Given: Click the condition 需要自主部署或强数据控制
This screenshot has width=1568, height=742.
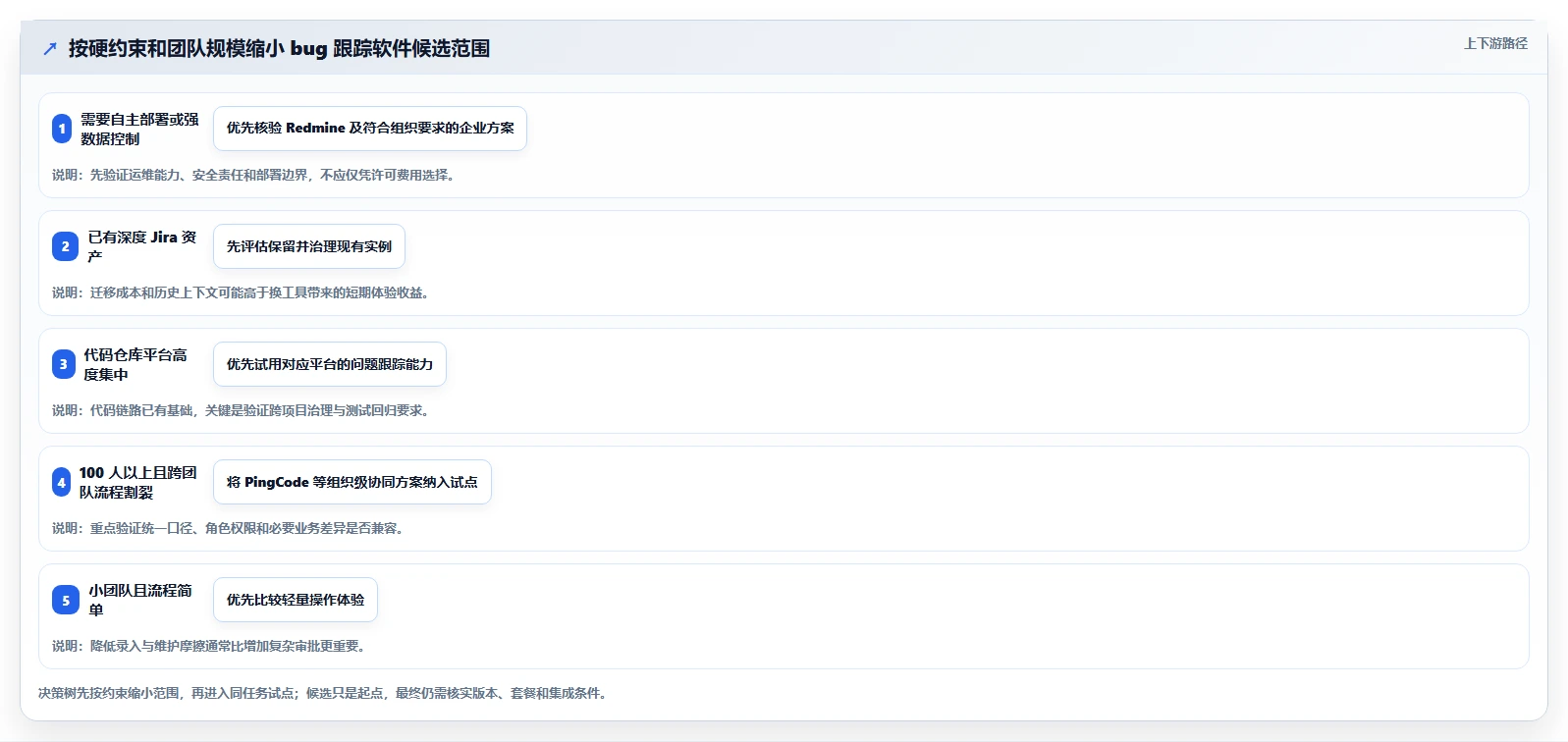Looking at the screenshot, I should [139, 129].
